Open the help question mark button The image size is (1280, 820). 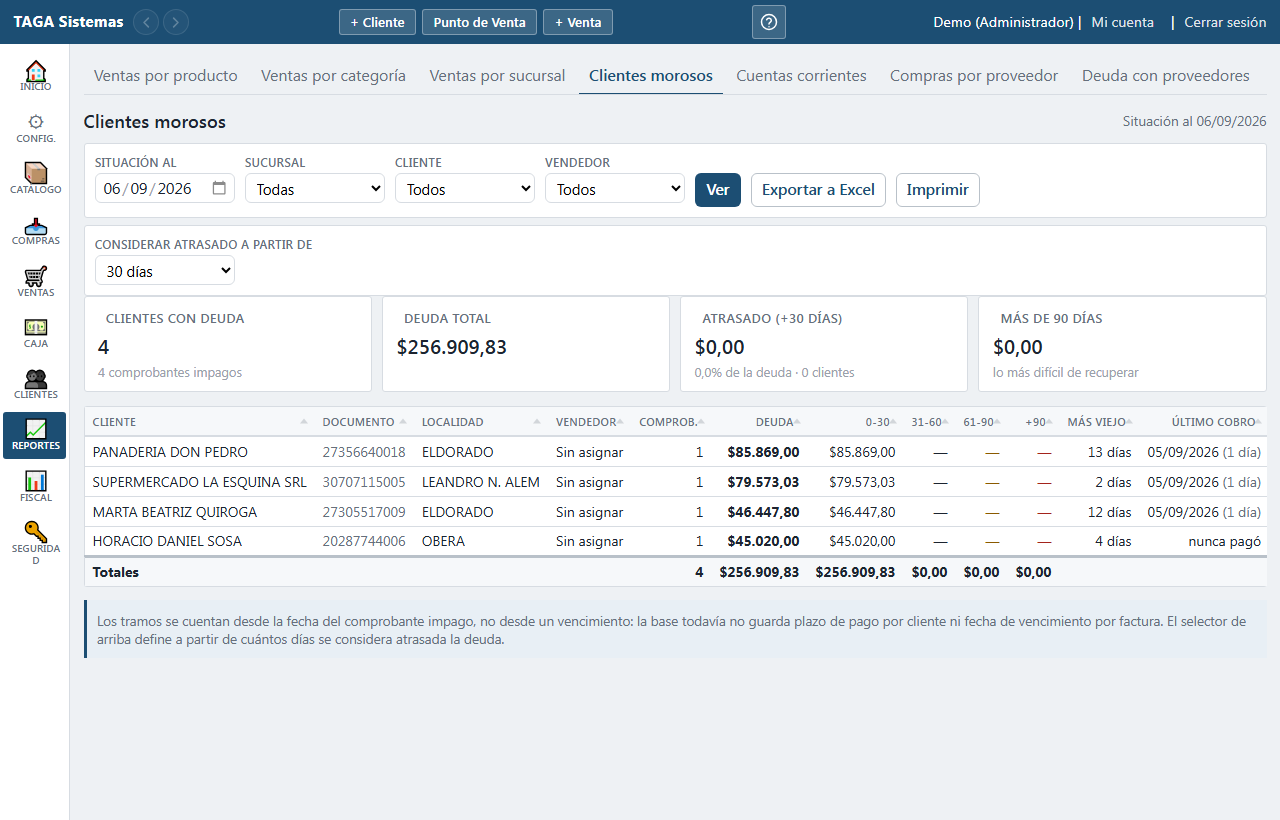[x=769, y=22]
